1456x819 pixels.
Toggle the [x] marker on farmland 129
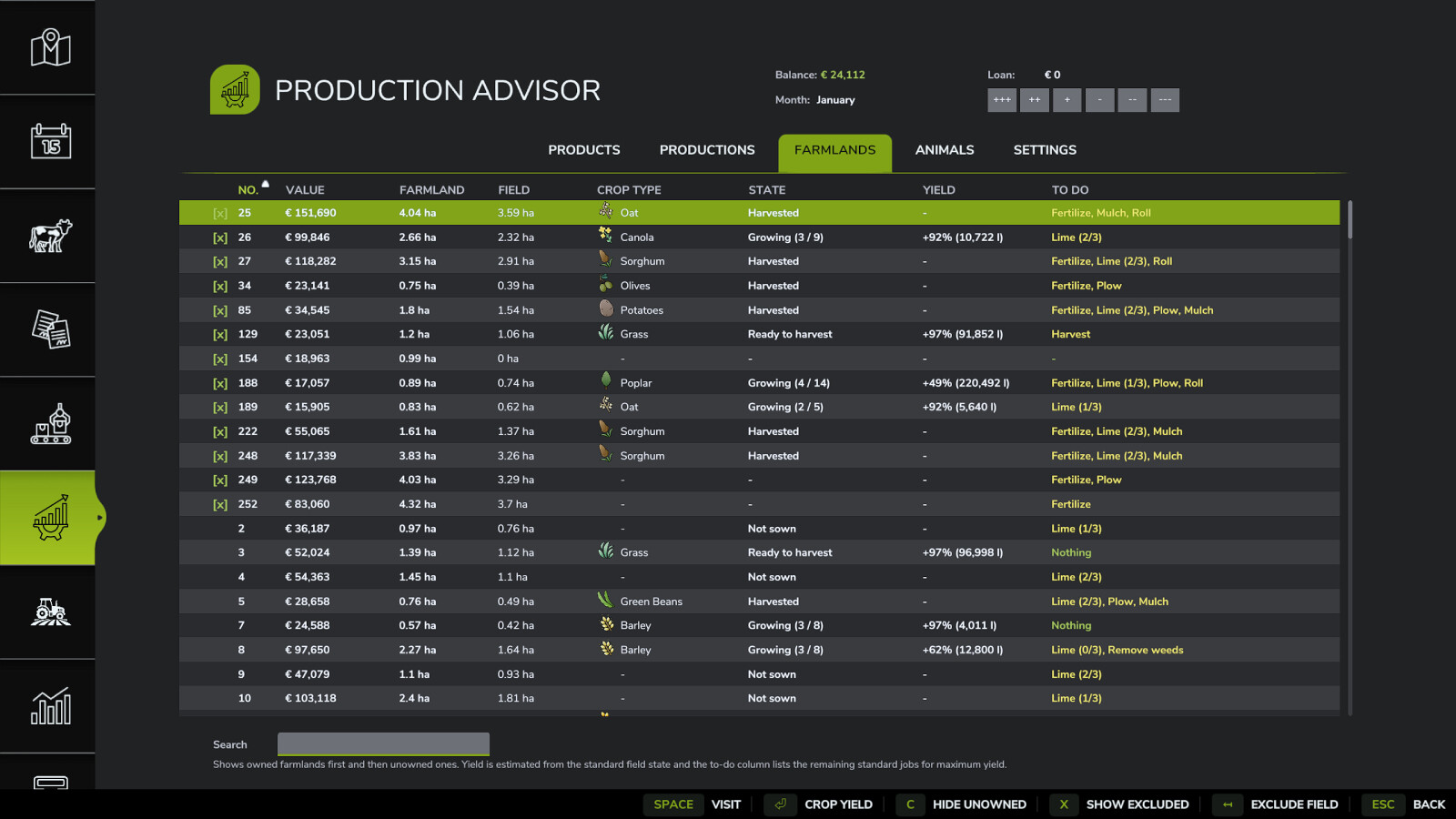pyautogui.click(x=220, y=335)
